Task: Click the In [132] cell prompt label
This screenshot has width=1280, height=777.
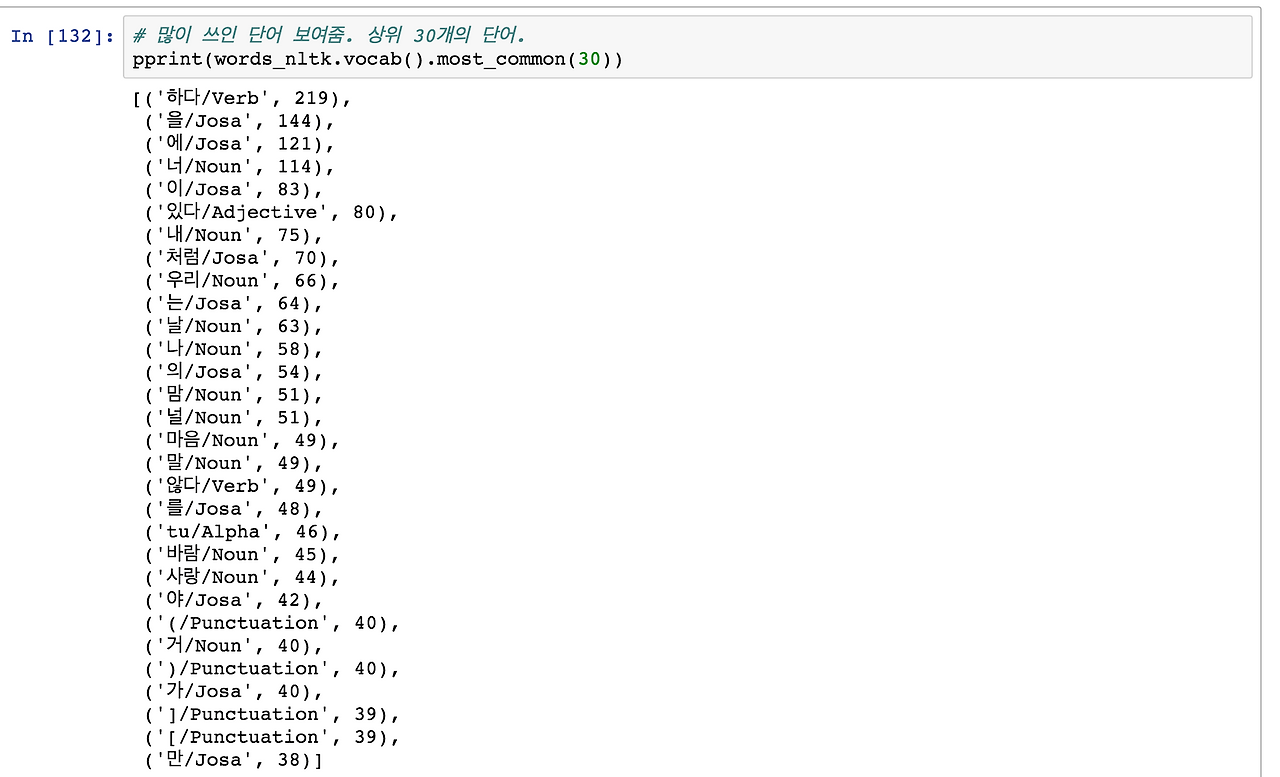Action: (62, 37)
